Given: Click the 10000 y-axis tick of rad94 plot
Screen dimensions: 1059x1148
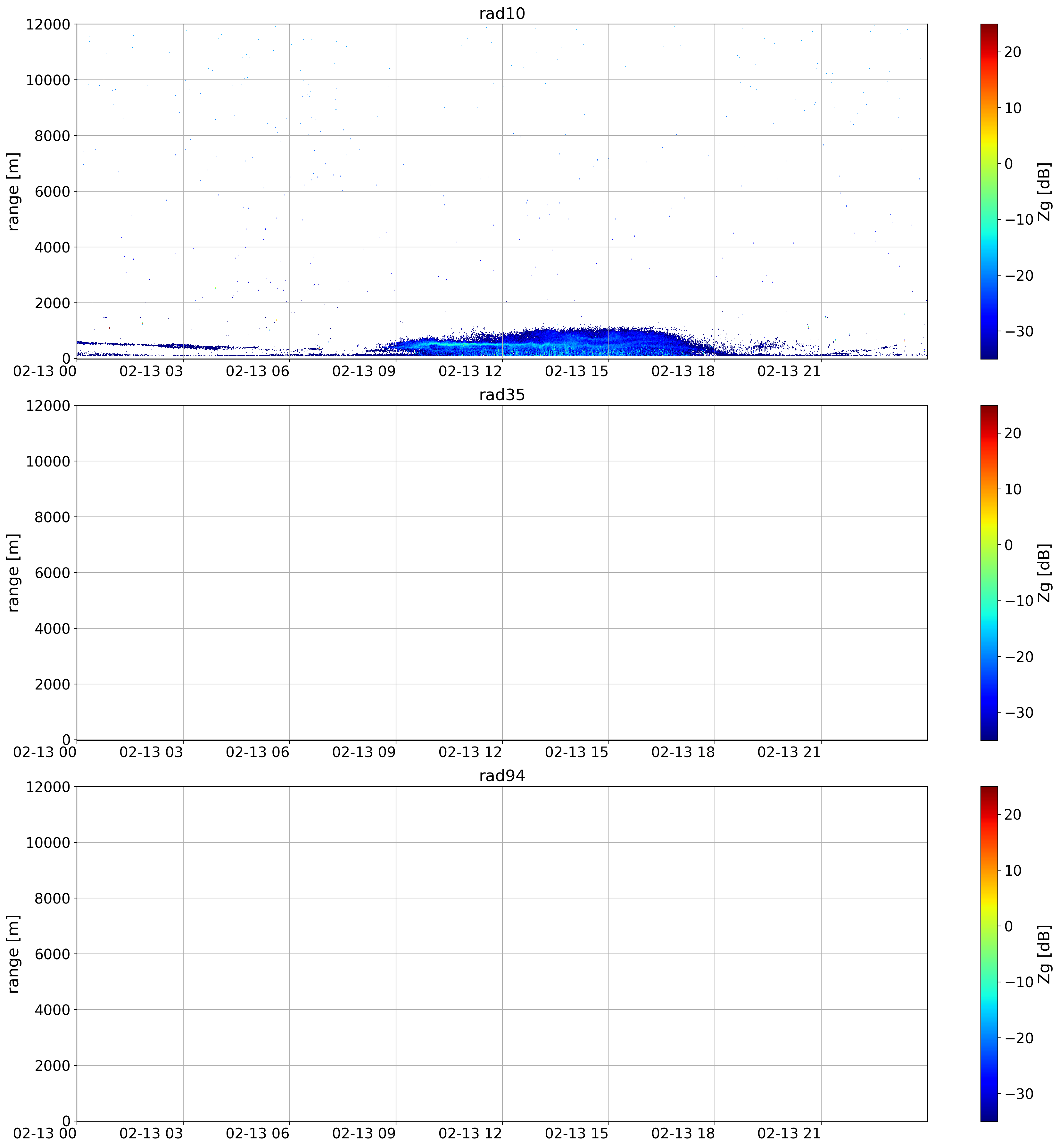Looking at the screenshot, I should [x=48, y=843].
